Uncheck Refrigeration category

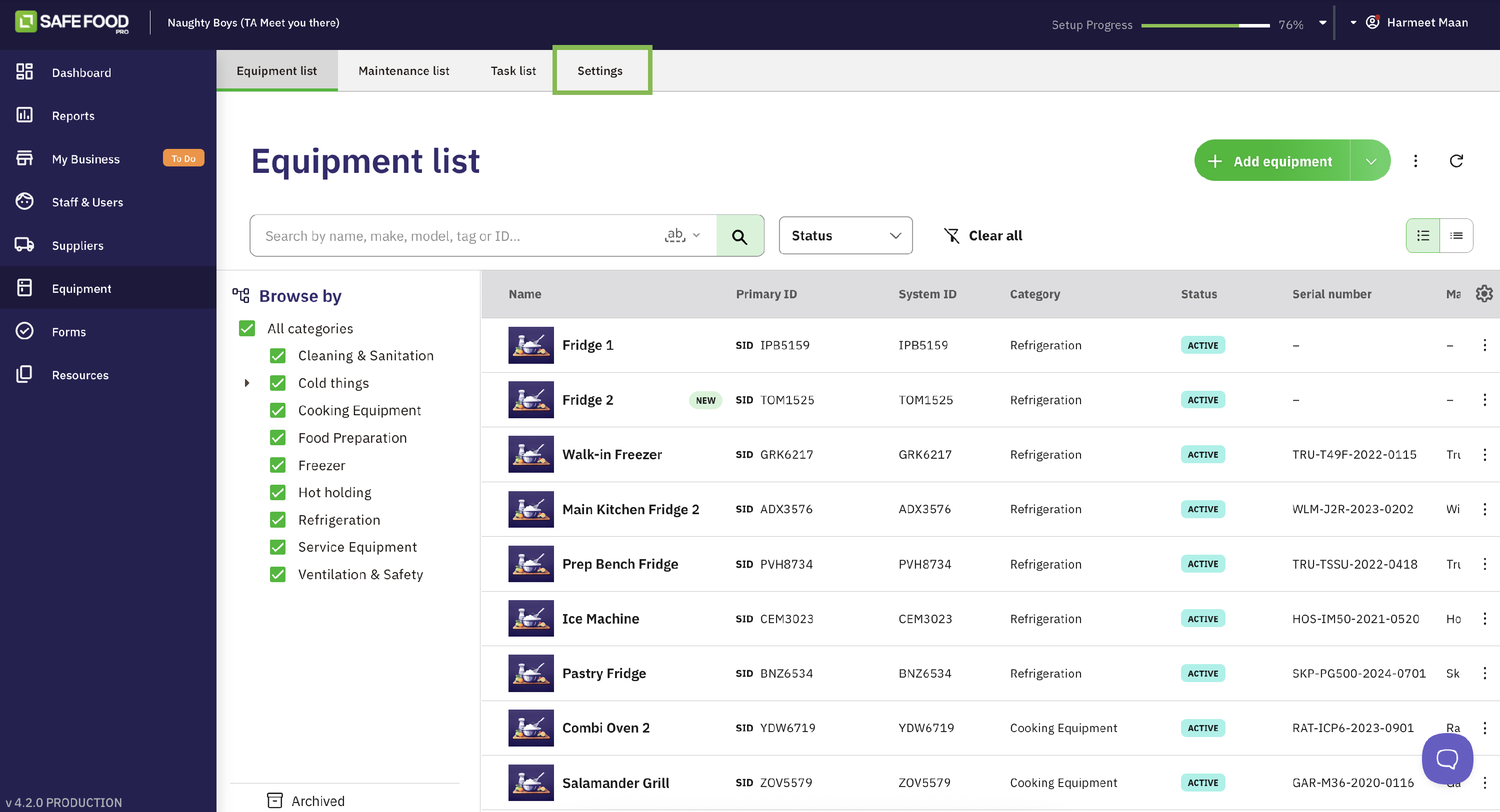click(278, 520)
